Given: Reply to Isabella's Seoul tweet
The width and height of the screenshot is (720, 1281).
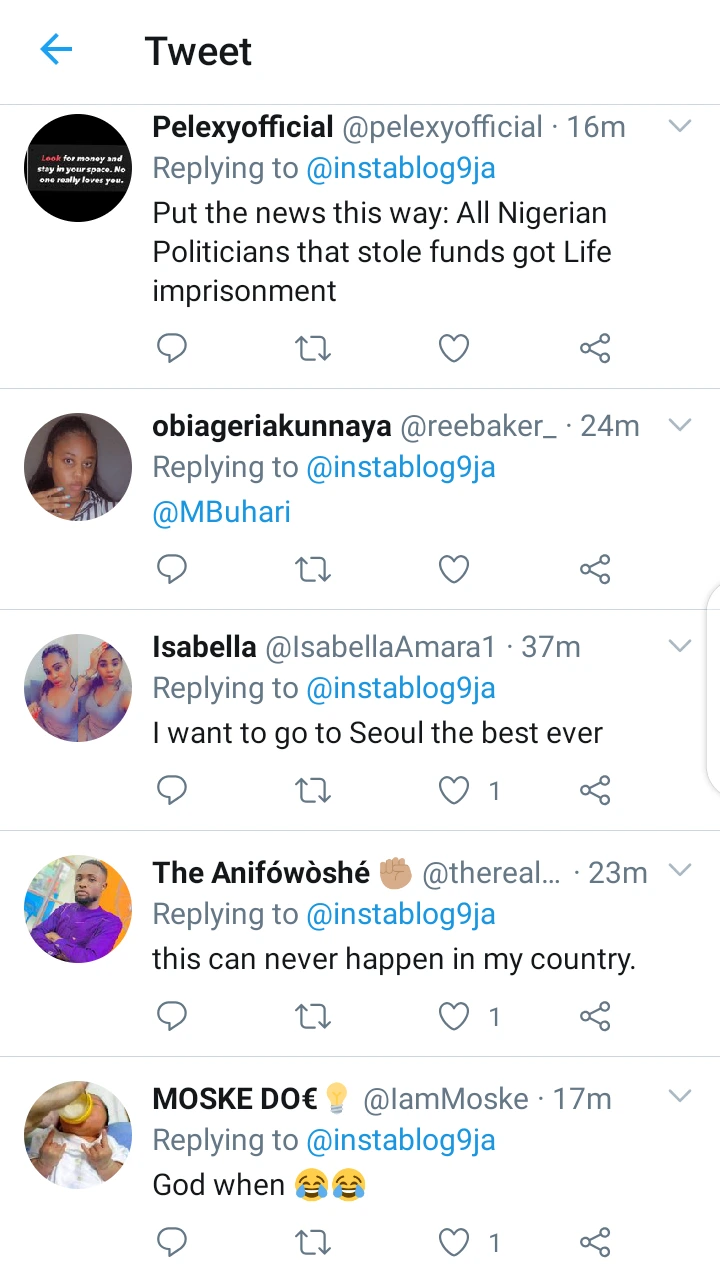Looking at the screenshot, I should (x=172, y=790).
